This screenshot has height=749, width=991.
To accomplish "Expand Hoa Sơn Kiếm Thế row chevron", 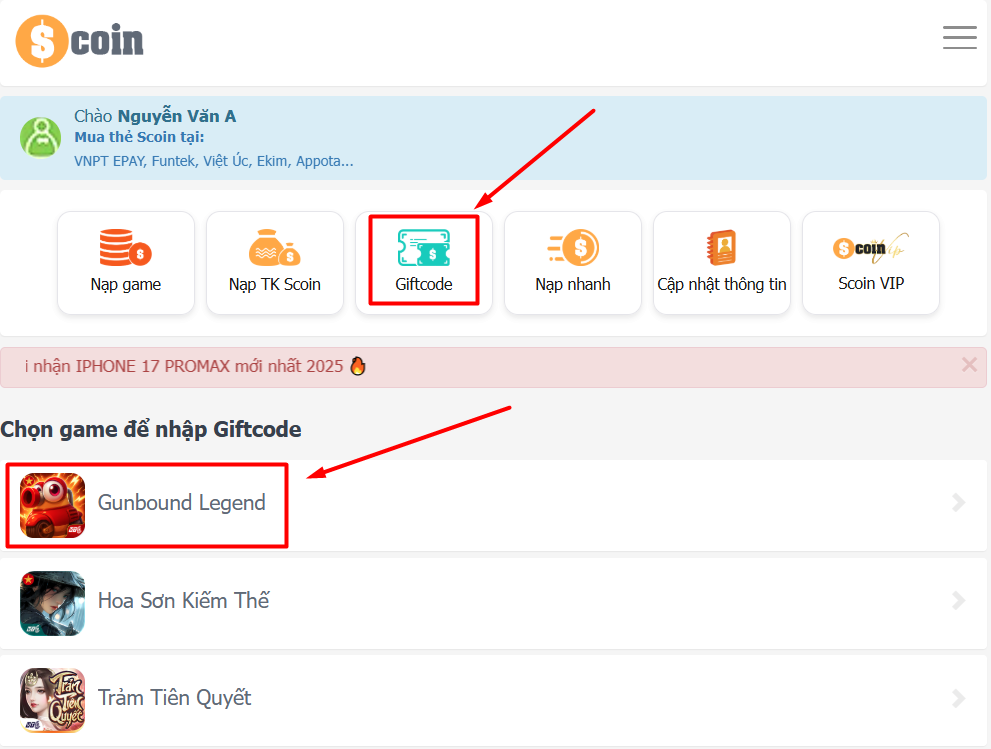I will (x=959, y=601).
